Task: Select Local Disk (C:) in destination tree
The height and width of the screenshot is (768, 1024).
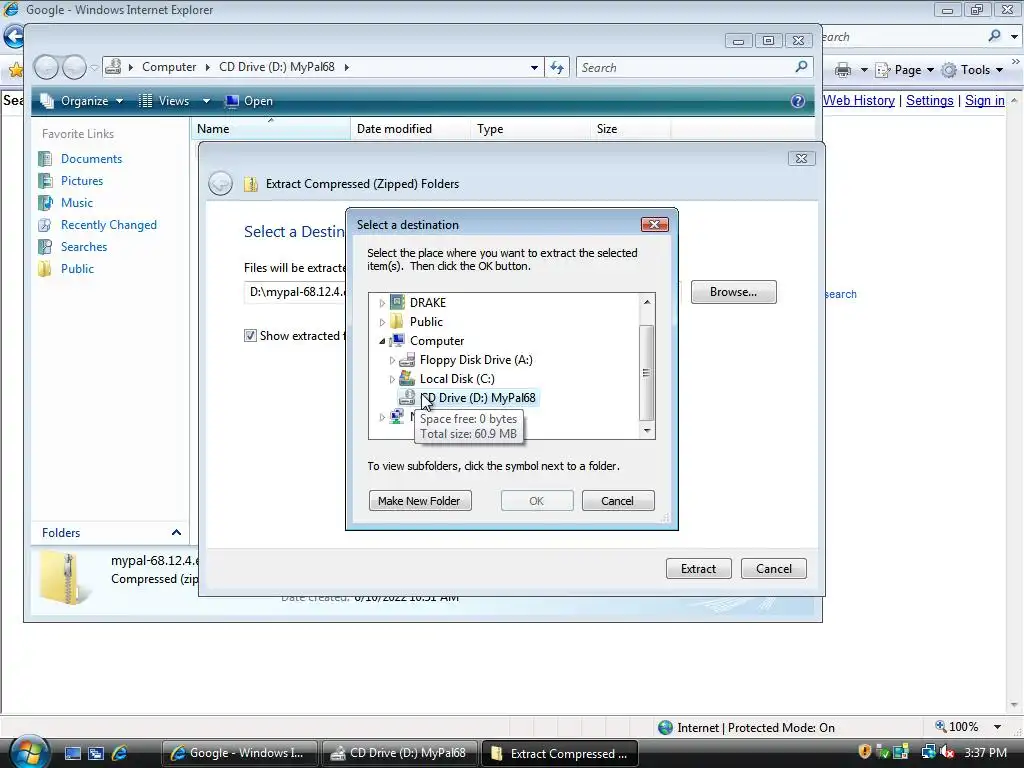Action: (456, 379)
